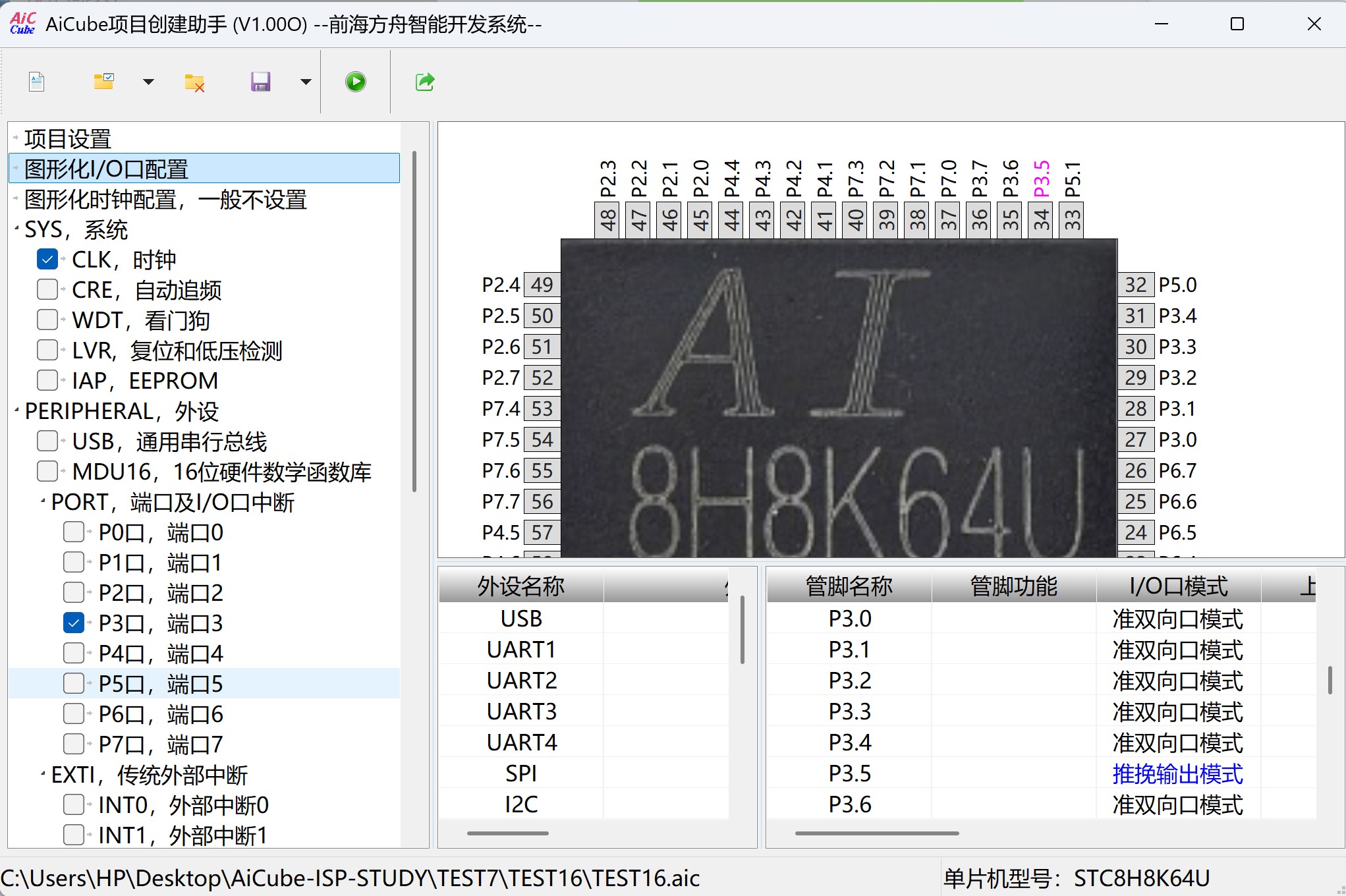Click the save floppy disk icon
1346x896 pixels.
click(x=261, y=82)
